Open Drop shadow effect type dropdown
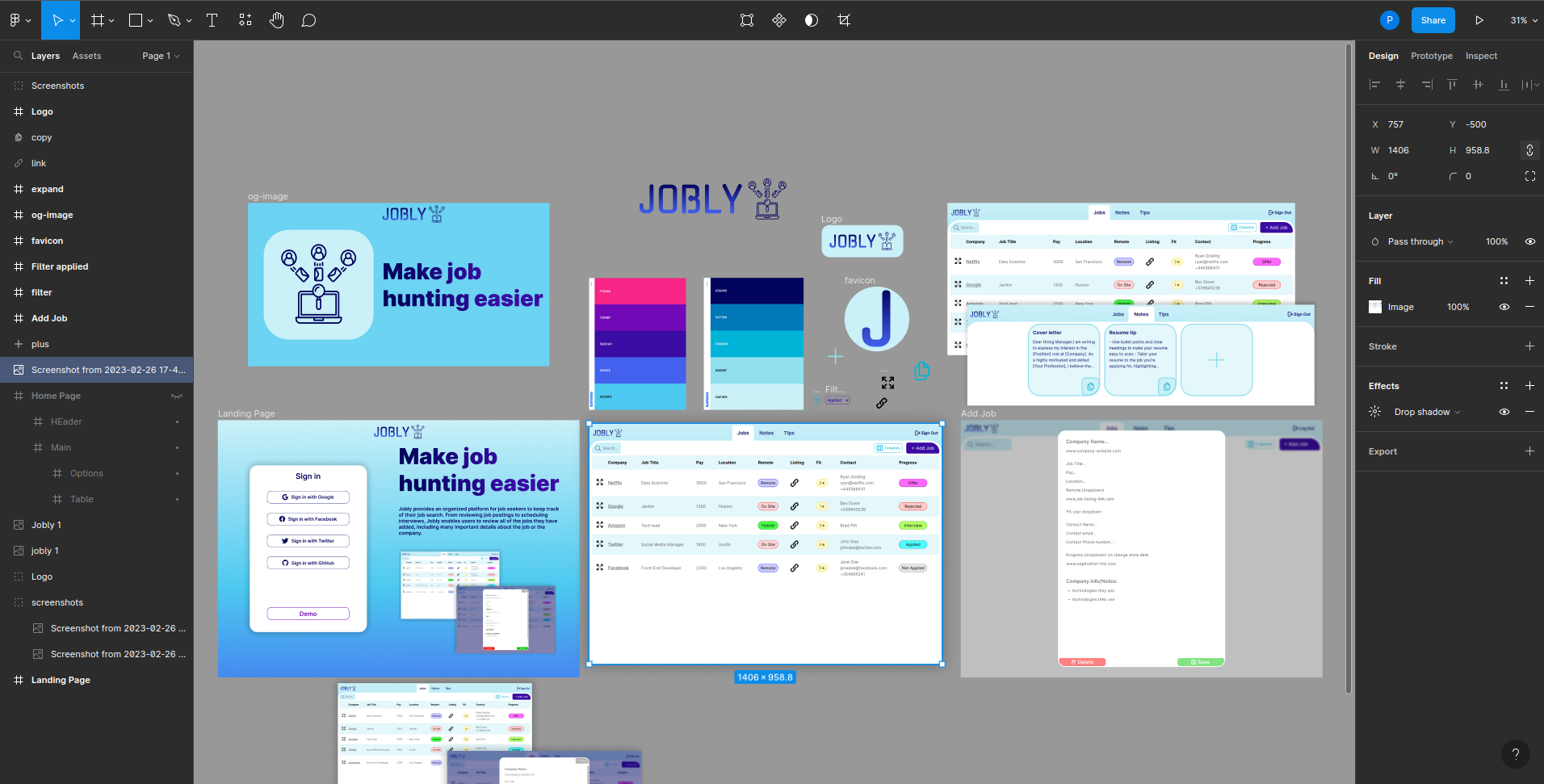The height and width of the screenshot is (784, 1544). tap(1427, 412)
